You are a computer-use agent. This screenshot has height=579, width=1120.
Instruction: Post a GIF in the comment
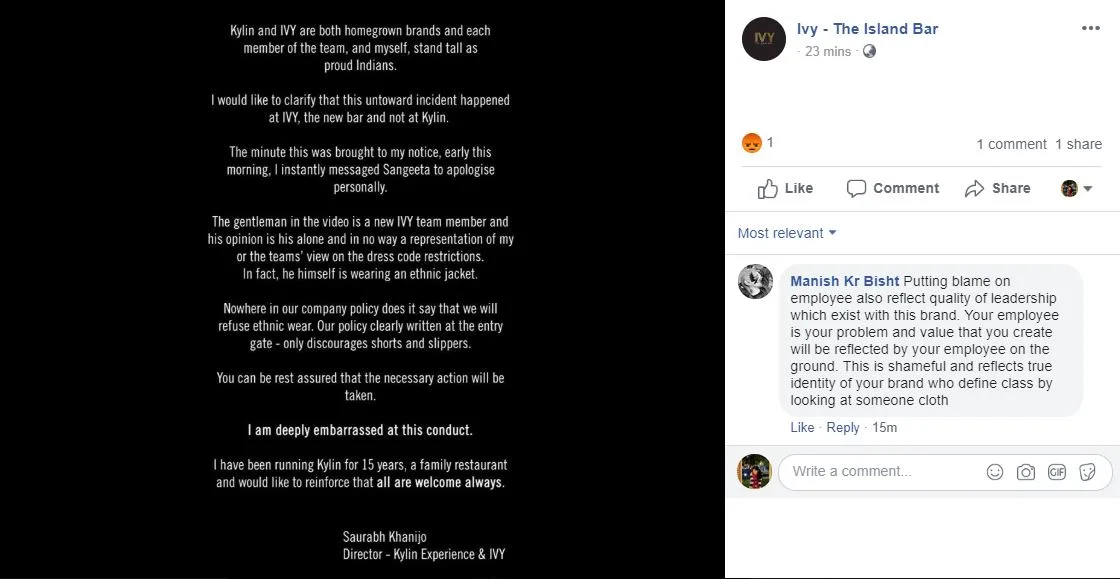point(1056,472)
